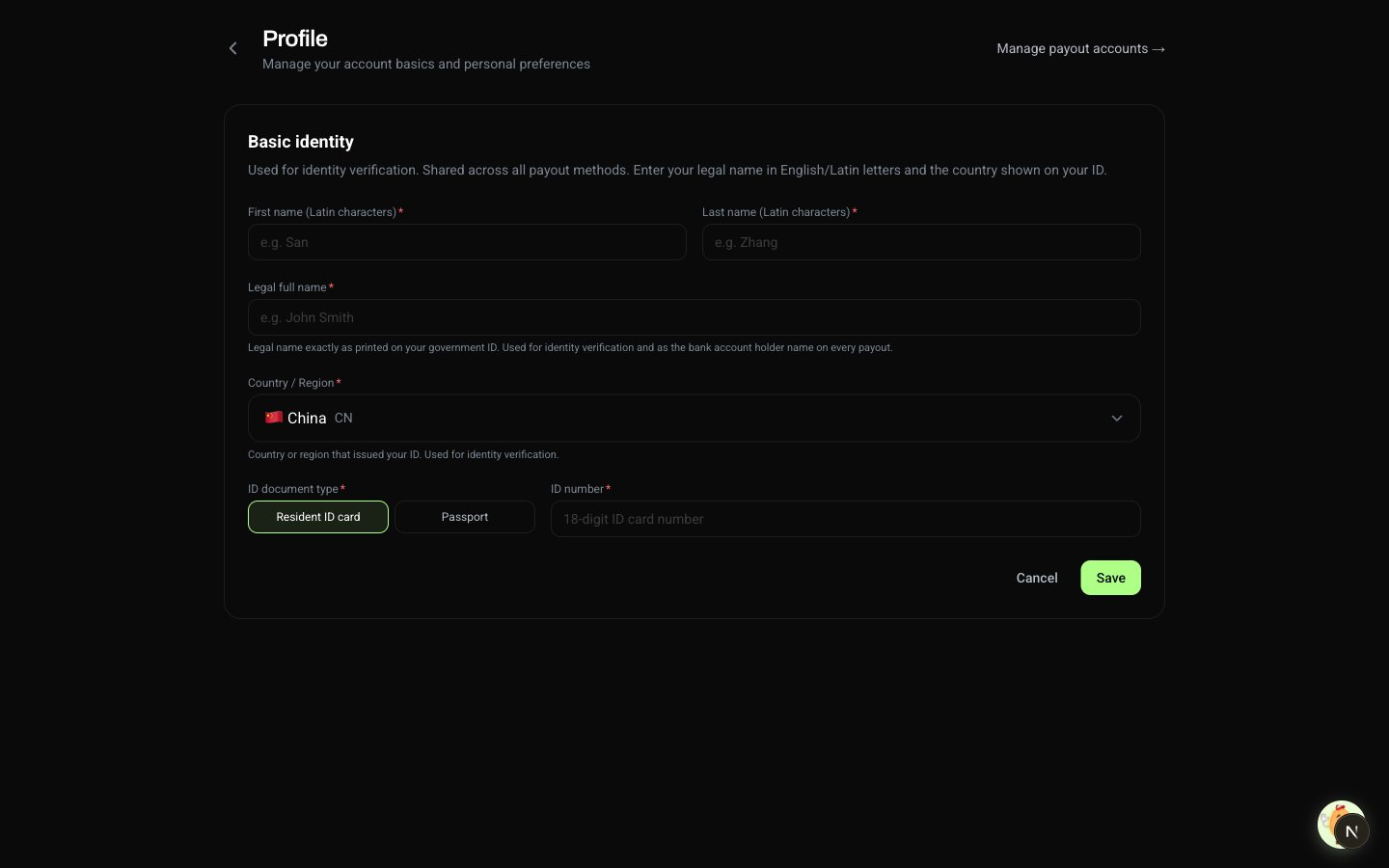Select Passport as the document type

[x=465, y=517]
